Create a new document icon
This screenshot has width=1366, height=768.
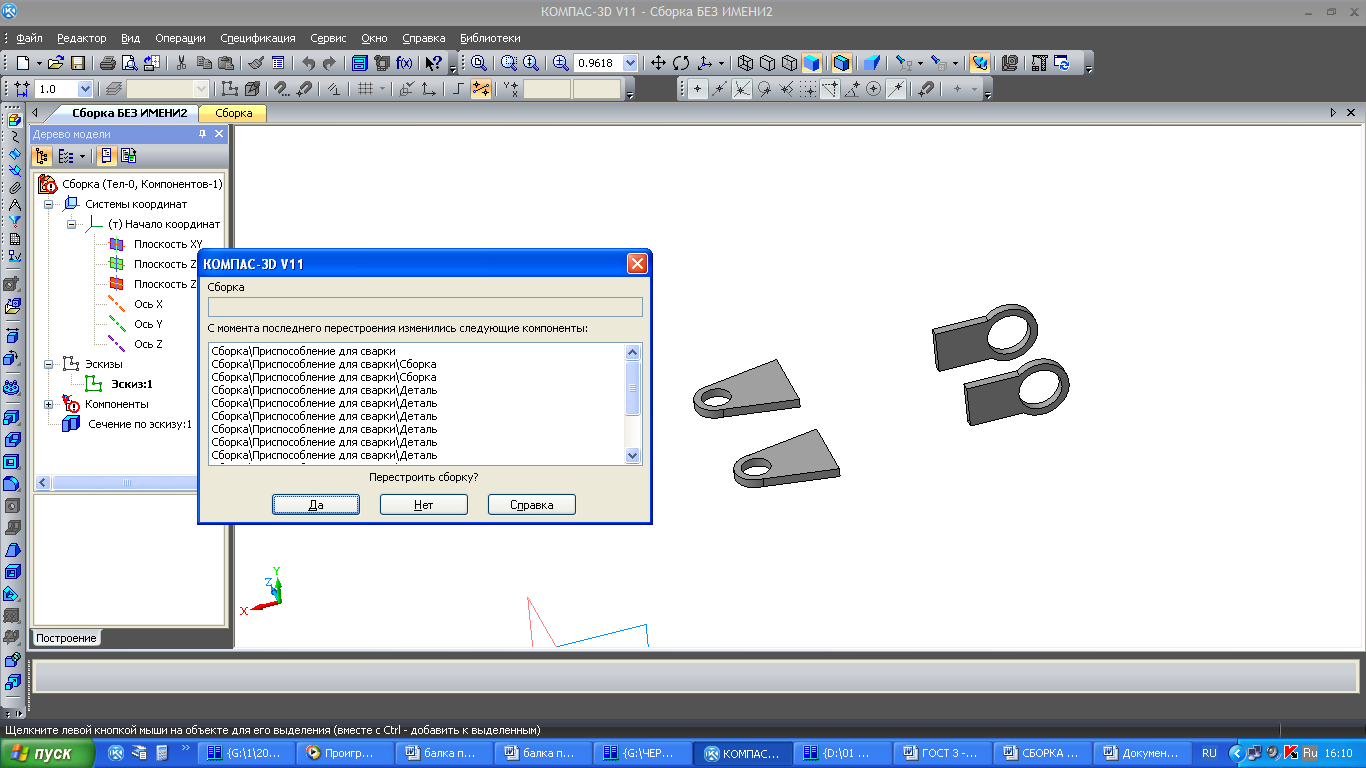click(22, 63)
